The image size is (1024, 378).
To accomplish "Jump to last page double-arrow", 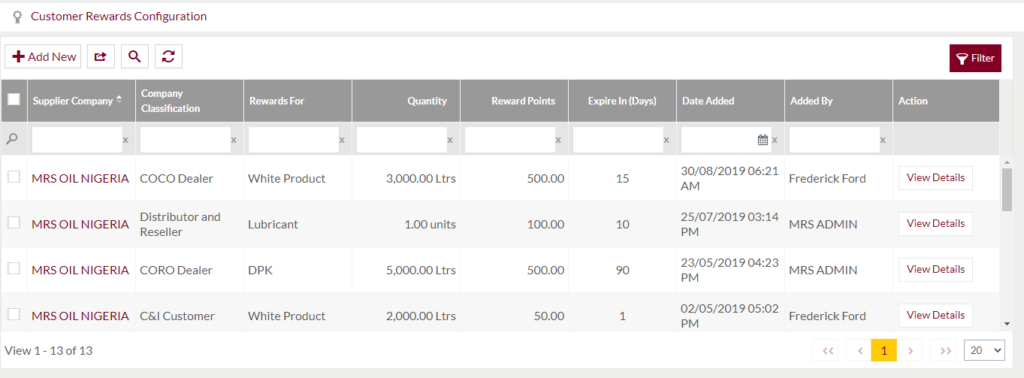I will coord(944,351).
